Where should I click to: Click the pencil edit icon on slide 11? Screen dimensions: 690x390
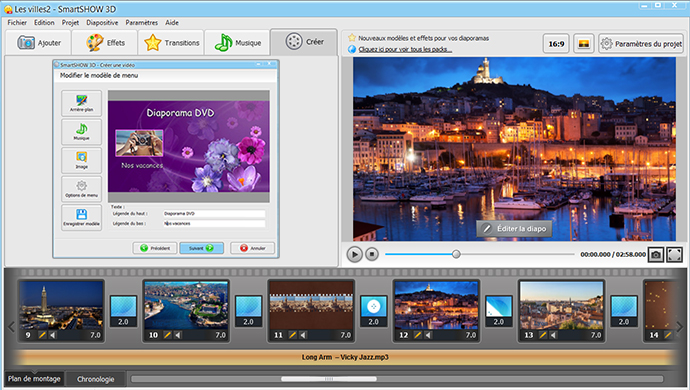[x=292, y=335]
